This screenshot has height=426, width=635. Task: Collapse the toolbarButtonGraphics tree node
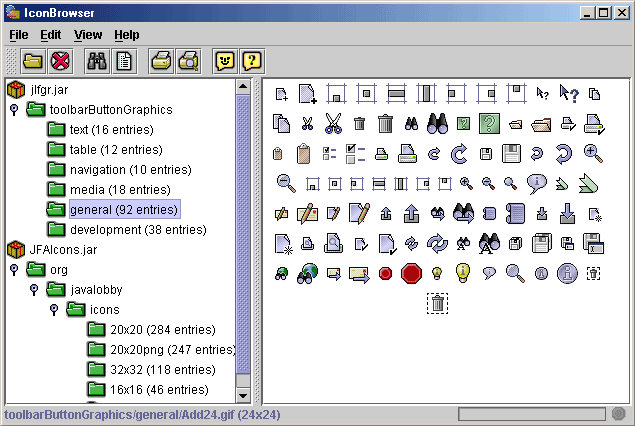(14, 110)
